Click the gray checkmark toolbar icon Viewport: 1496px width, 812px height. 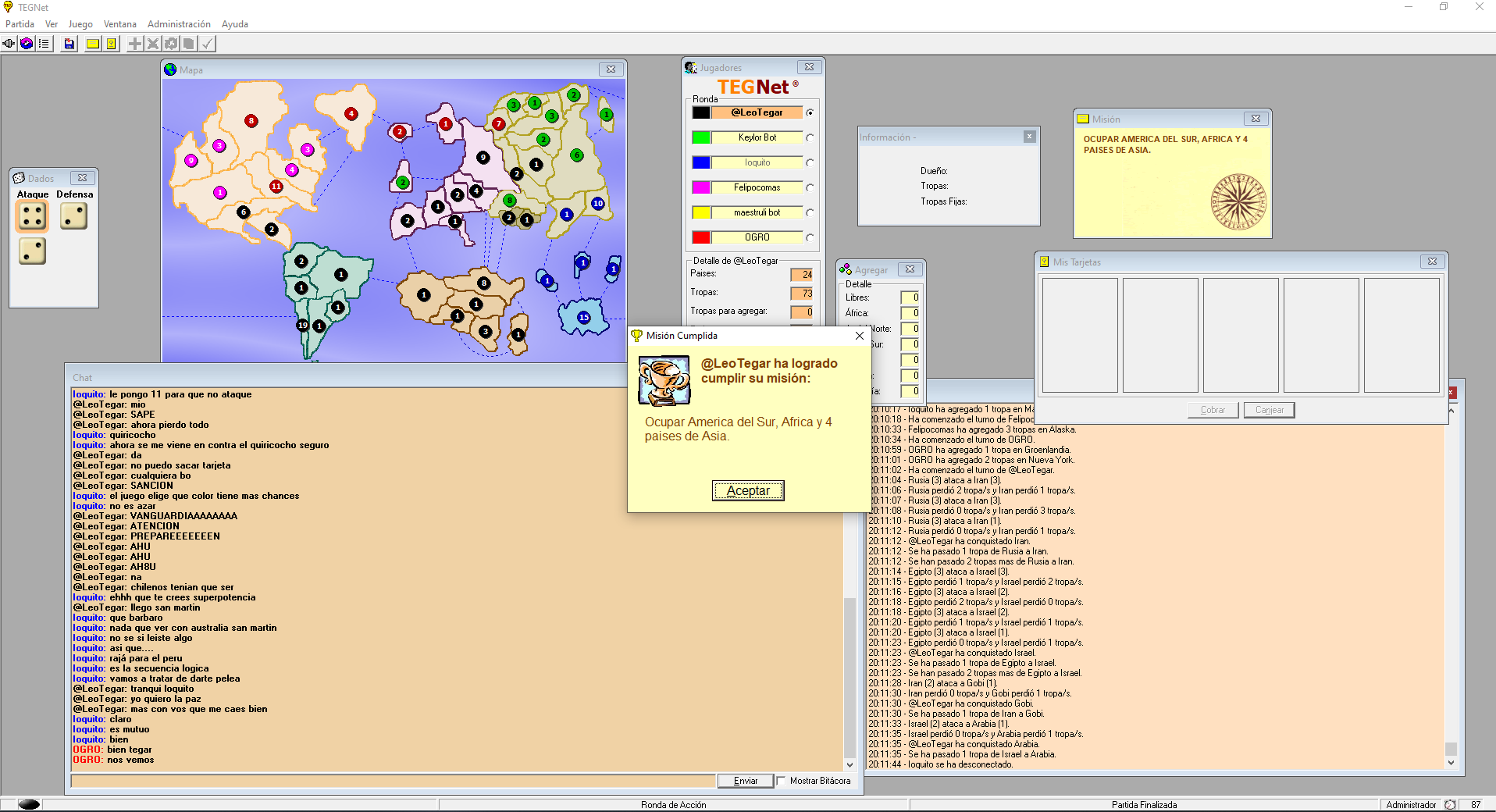pyautogui.click(x=208, y=44)
